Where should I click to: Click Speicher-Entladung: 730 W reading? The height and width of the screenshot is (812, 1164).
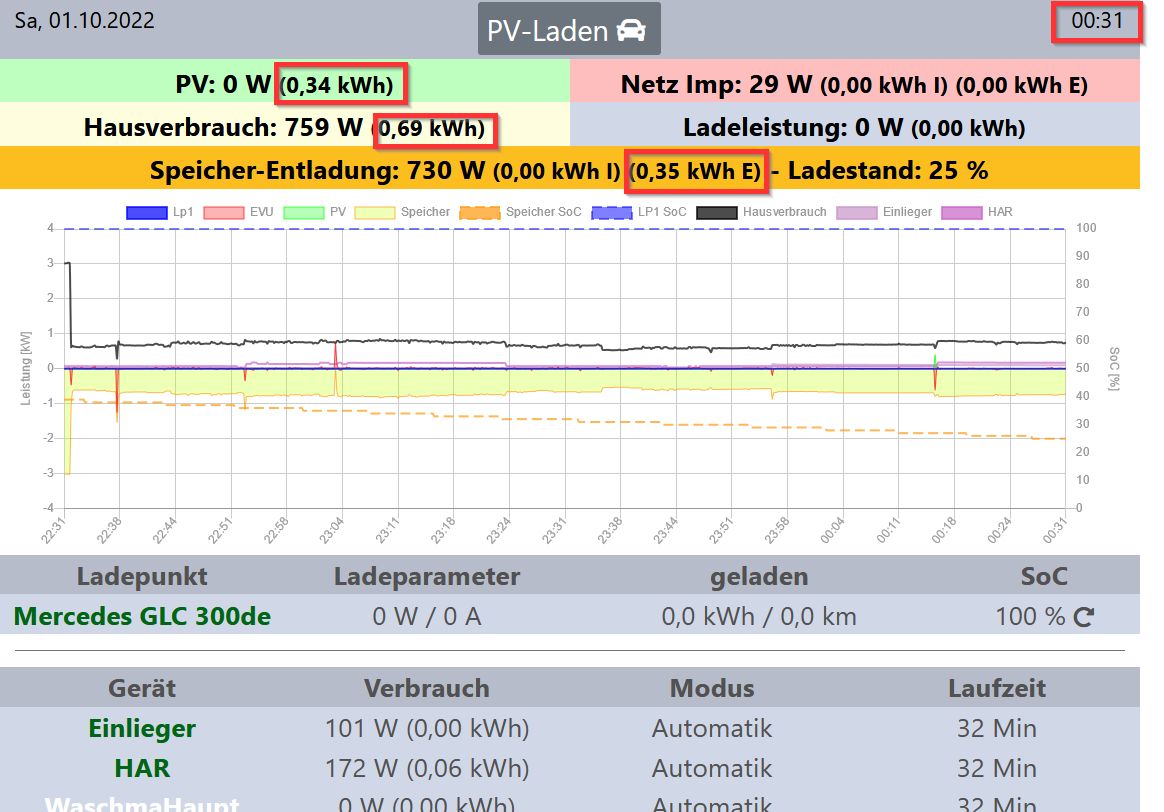[317, 171]
